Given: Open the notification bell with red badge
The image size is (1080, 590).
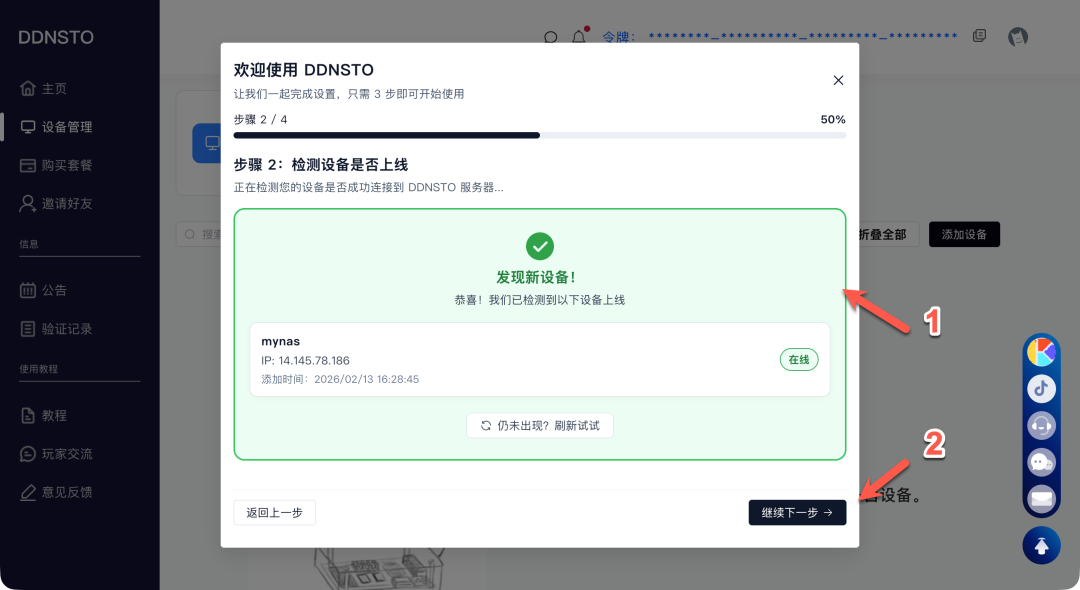Looking at the screenshot, I should (580, 36).
